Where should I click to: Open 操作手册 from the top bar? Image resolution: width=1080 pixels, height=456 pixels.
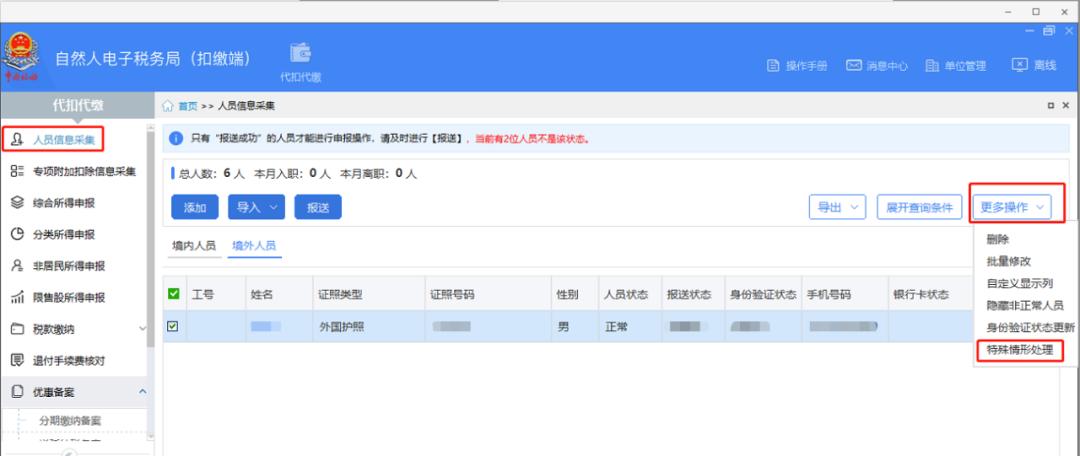pos(797,66)
